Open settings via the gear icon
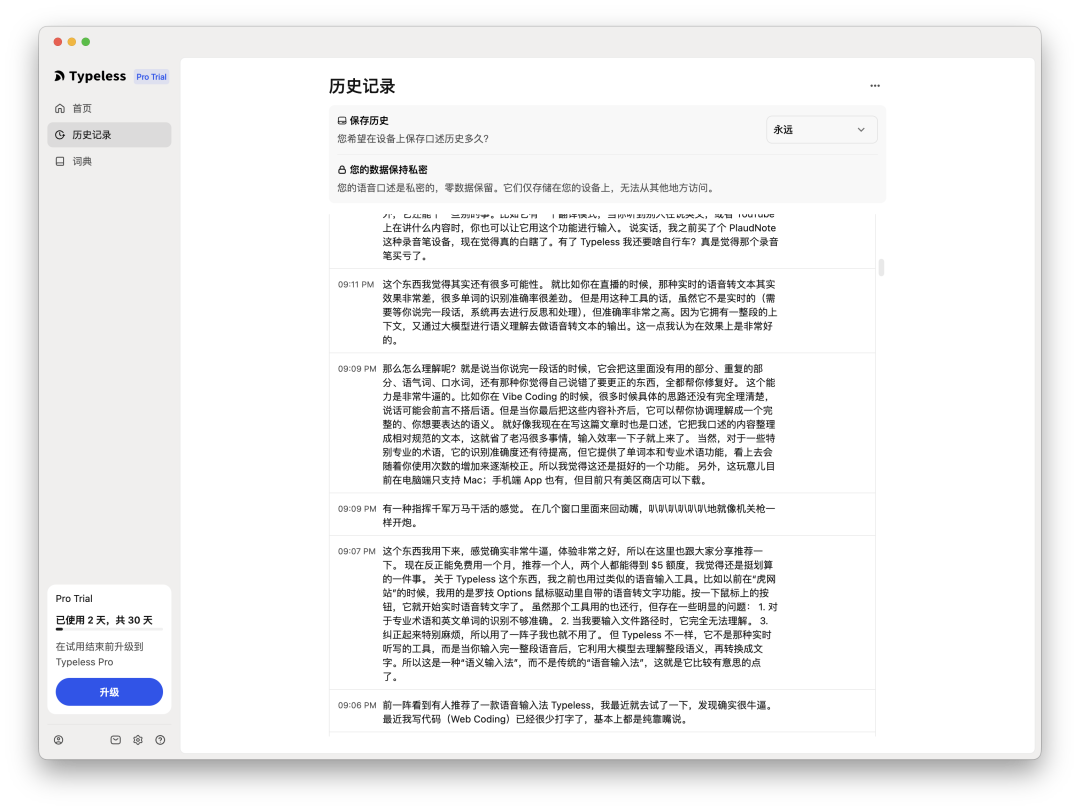Image resolution: width=1080 pixels, height=811 pixels. 138,740
